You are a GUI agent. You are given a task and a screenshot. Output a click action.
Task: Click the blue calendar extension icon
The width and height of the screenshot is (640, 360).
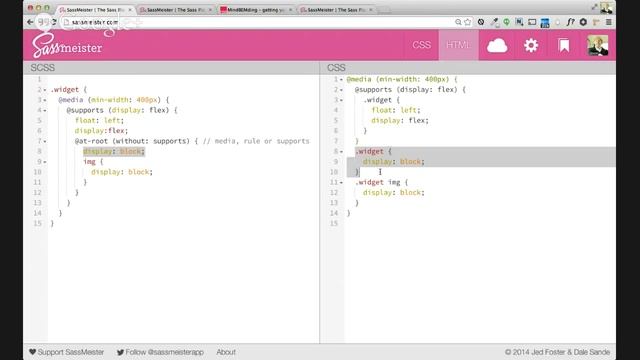545,23
